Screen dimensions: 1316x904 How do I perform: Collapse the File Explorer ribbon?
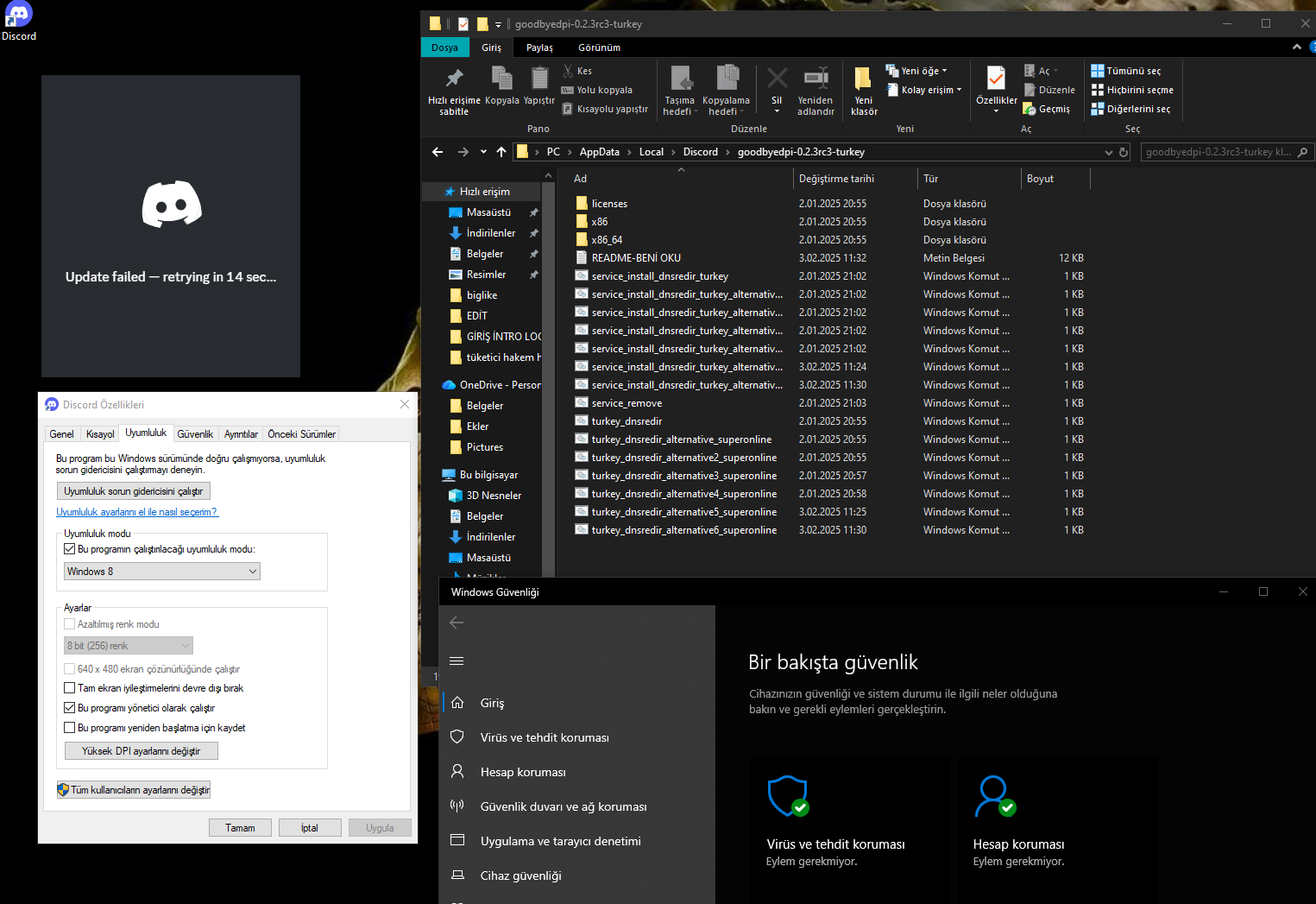pyautogui.click(x=1296, y=47)
